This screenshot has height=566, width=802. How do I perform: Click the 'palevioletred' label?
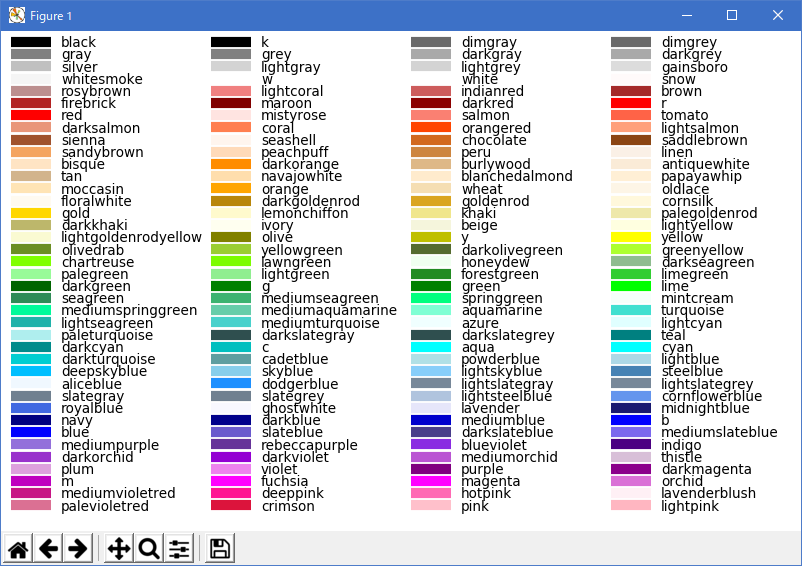(105, 506)
